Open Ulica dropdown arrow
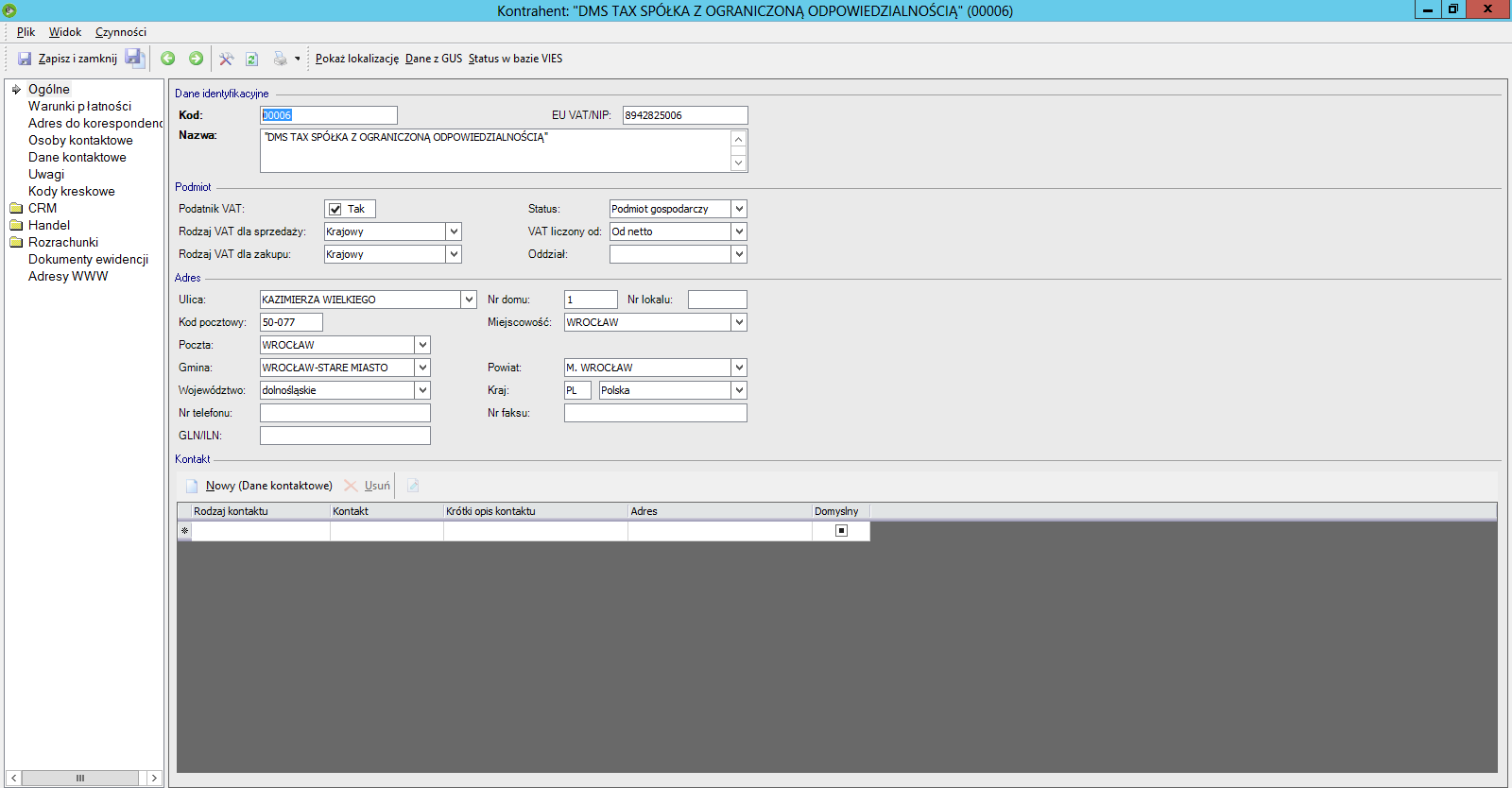The image size is (1512, 788). click(x=469, y=300)
